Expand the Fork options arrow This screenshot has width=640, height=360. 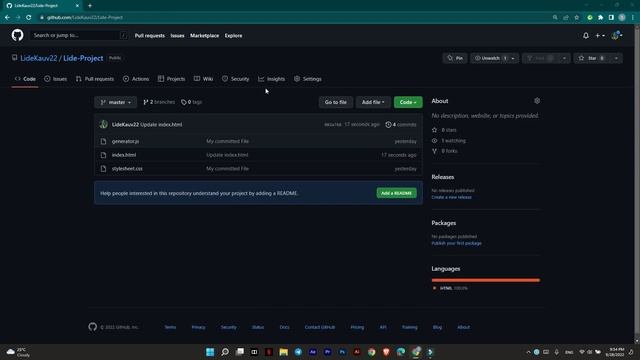pos(564,58)
